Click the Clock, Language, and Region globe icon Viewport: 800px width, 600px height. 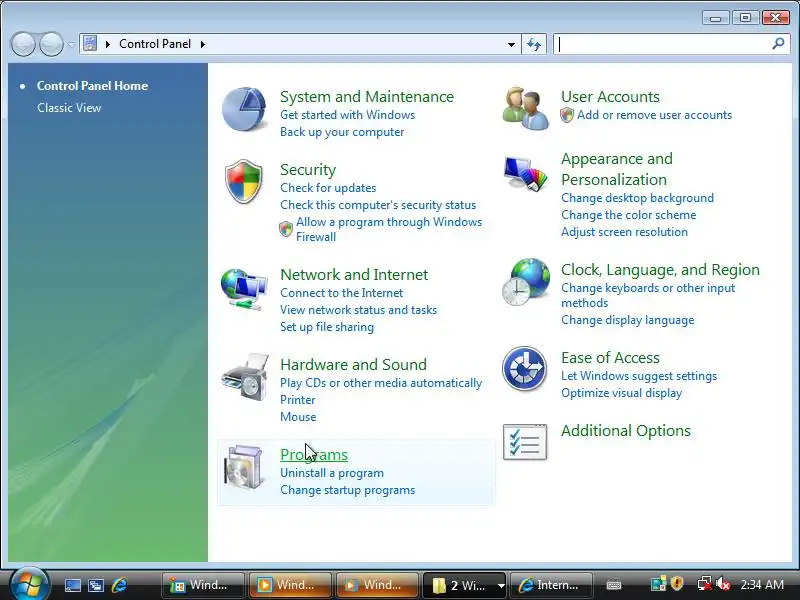point(526,282)
